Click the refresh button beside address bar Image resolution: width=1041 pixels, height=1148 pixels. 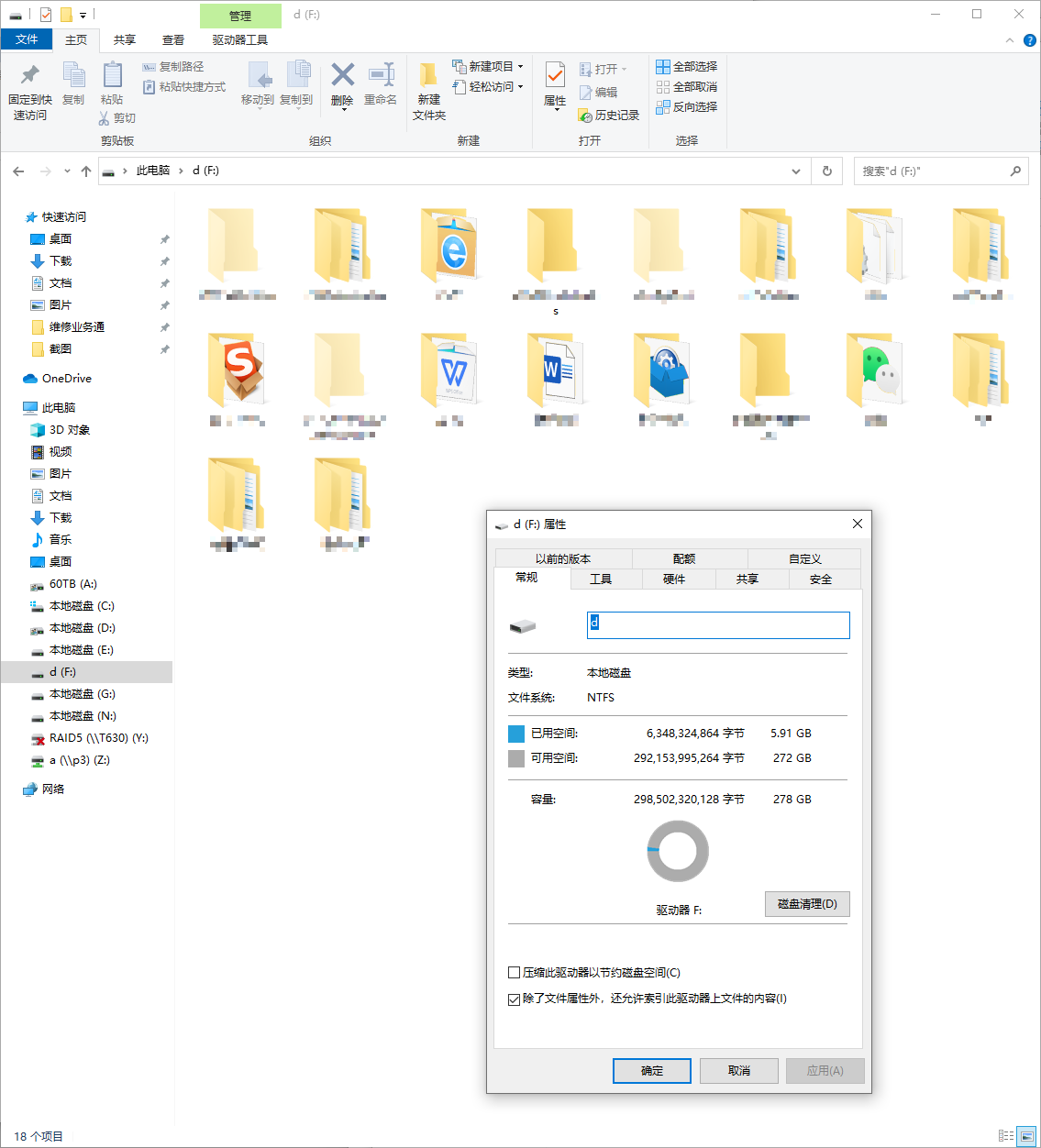point(826,171)
